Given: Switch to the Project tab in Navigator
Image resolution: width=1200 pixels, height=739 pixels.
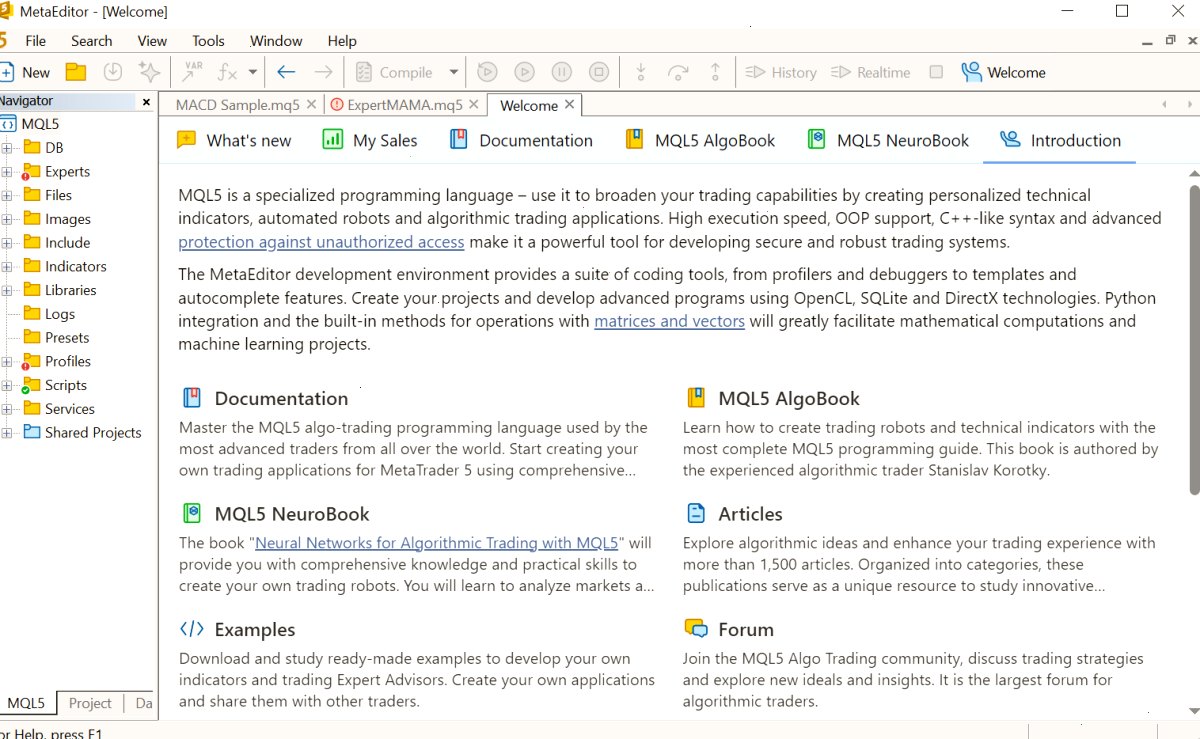Looking at the screenshot, I should tap(90, 703).
